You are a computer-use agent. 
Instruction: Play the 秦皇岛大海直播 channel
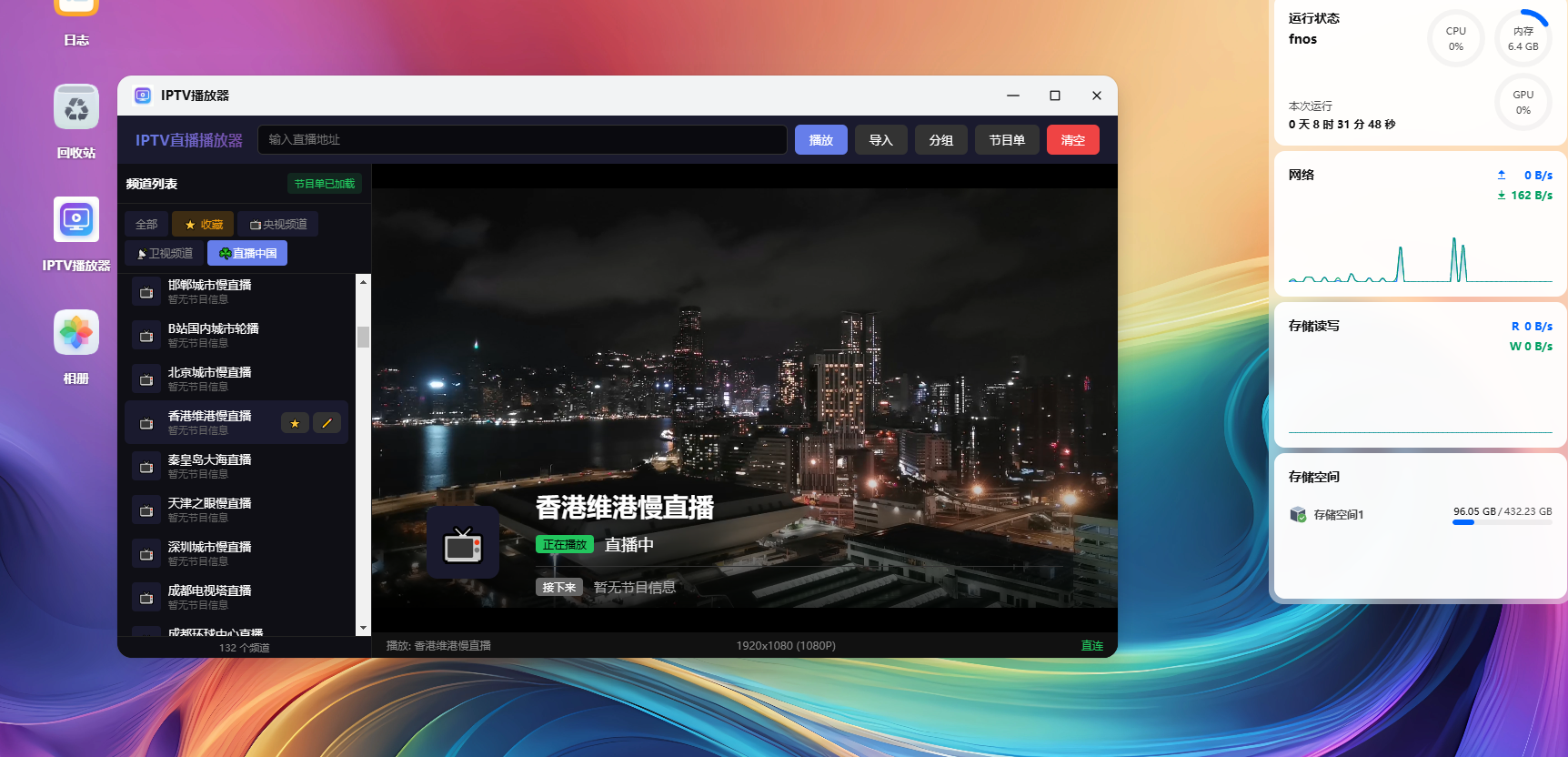tap(209, 459)
